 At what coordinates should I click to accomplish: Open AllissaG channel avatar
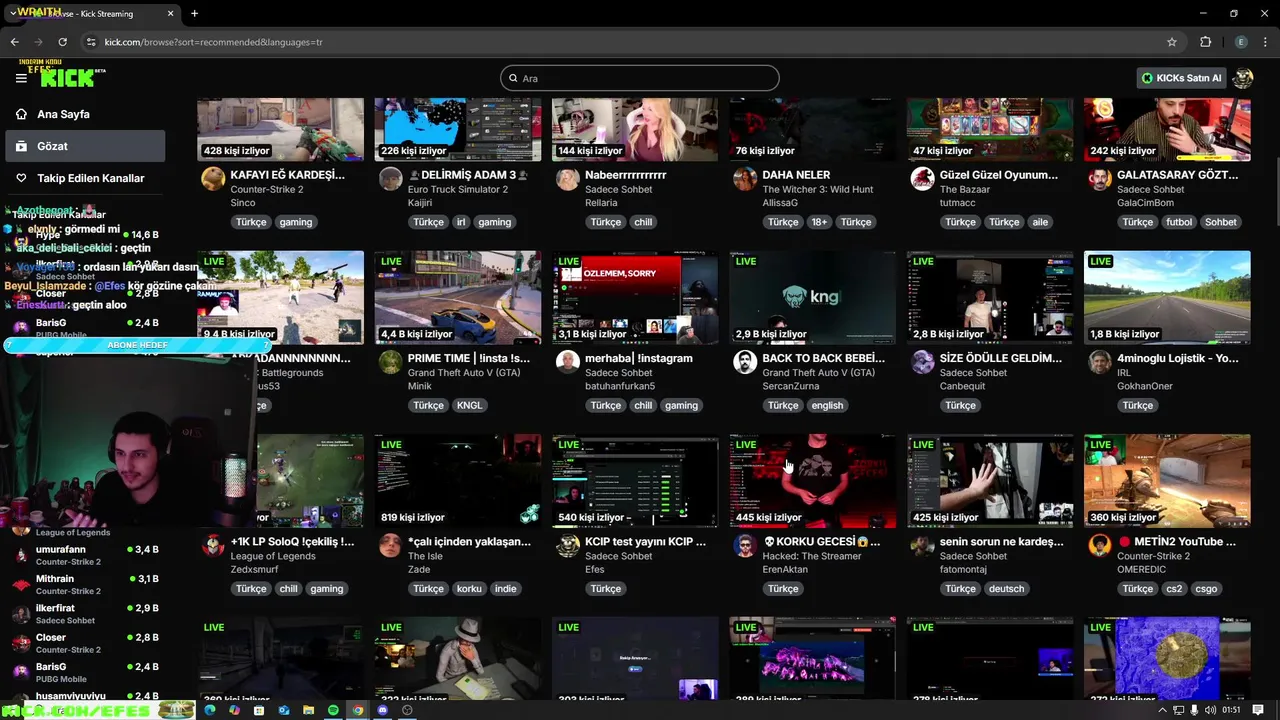click(x=745, y=179)
